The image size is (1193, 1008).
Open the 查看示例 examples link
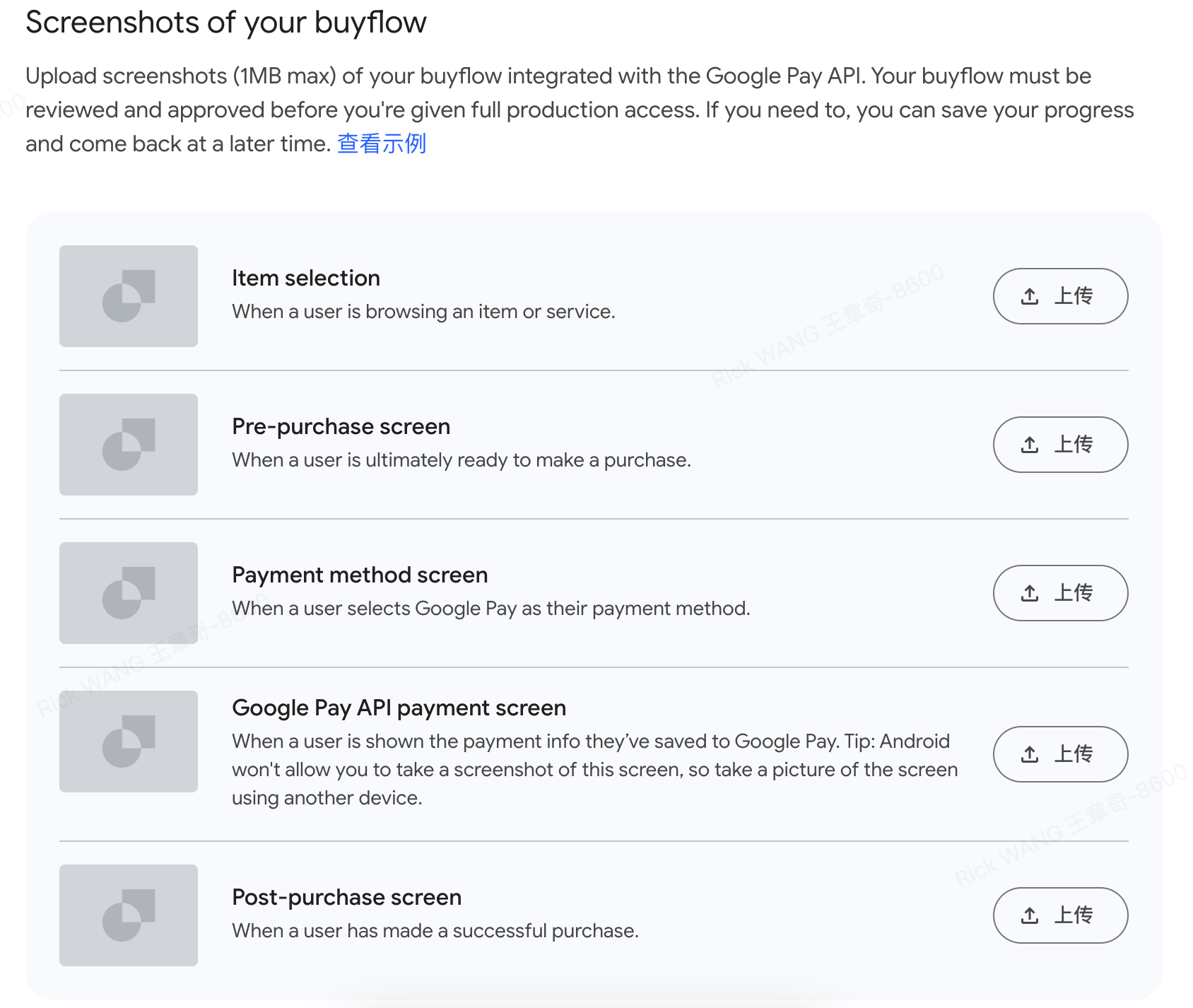click(382, 143)
